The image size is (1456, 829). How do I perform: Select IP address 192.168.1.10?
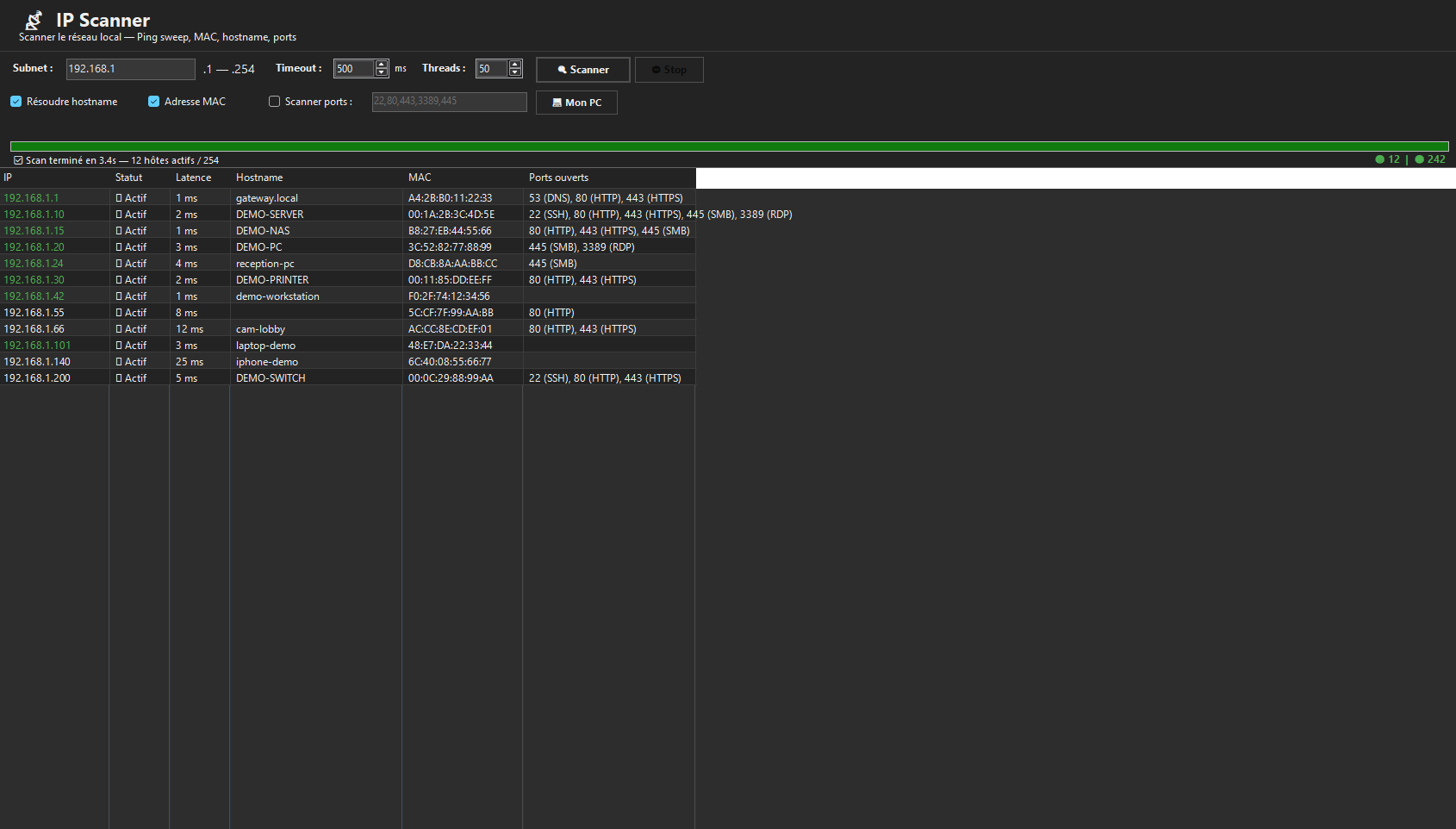click(x=34, y=215)
